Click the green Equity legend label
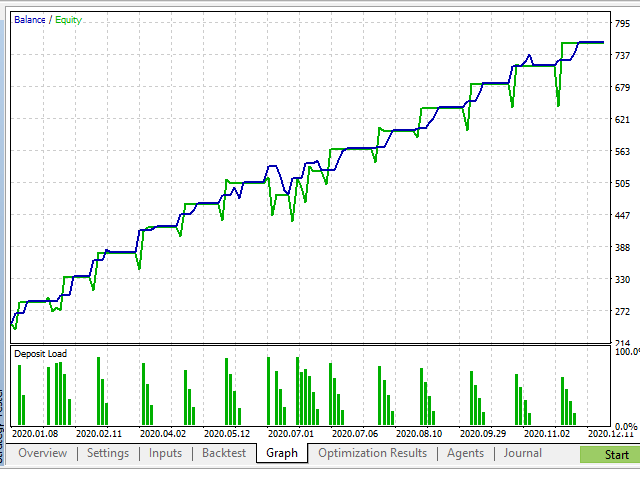Screen dimensions: 640x480 (68, 20)
